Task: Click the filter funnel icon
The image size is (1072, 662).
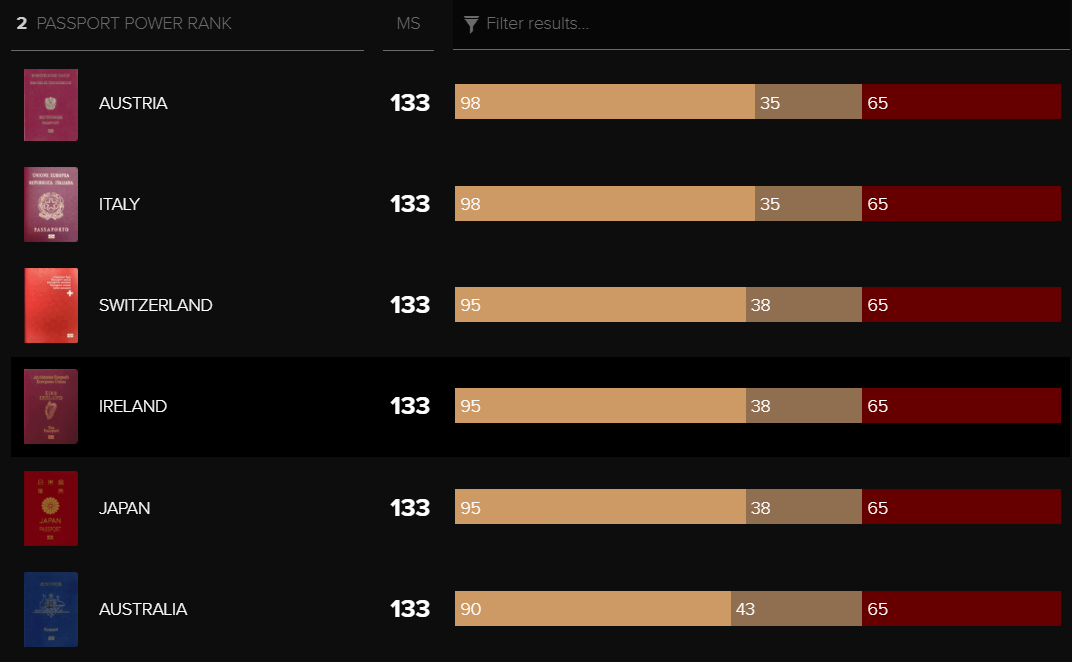Action: [x=471, y=25]
